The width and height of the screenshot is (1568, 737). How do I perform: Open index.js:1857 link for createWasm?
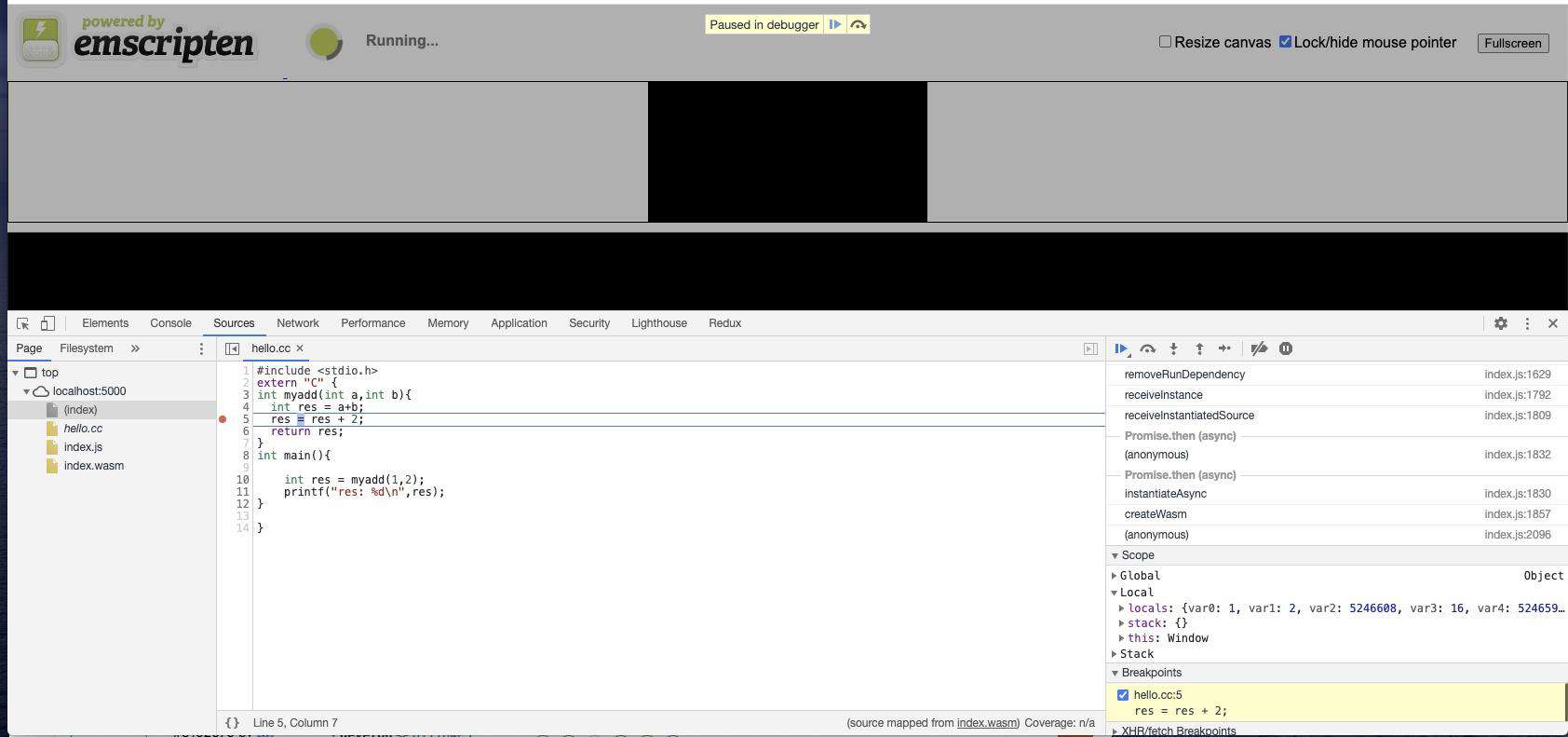coord(1518,514)
